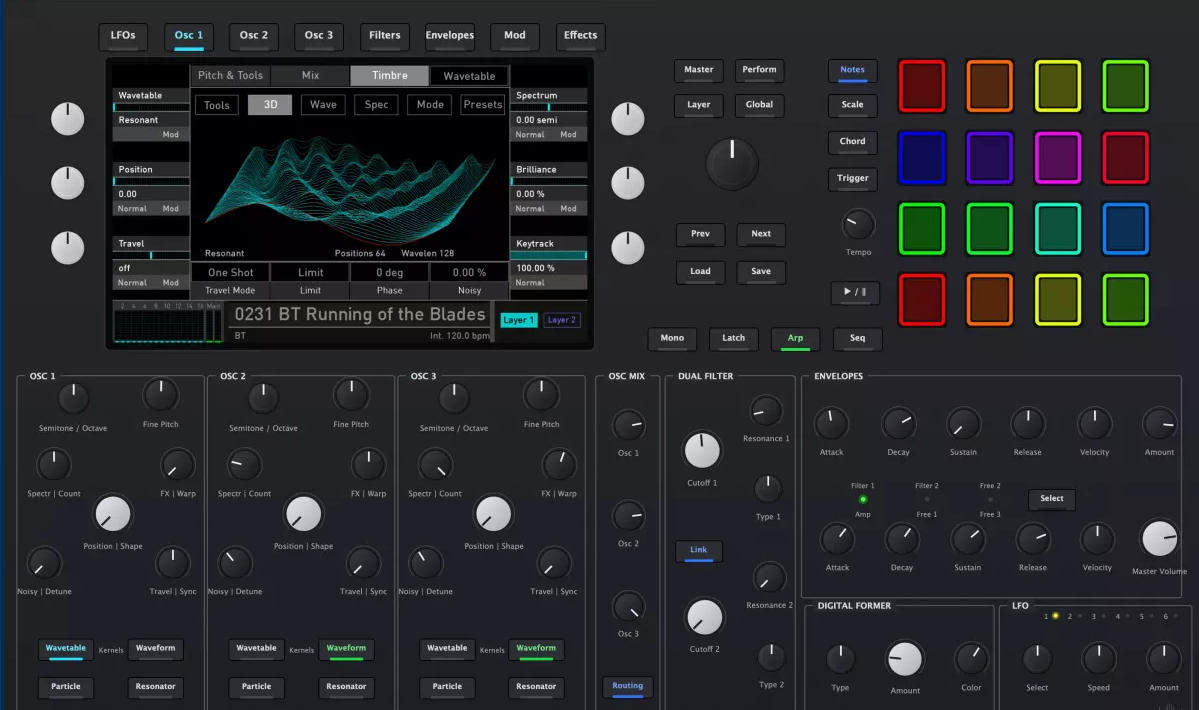Toggle the play/pause transport button
This screenshot has height=710, width=1199.
(x=855, y=292)
